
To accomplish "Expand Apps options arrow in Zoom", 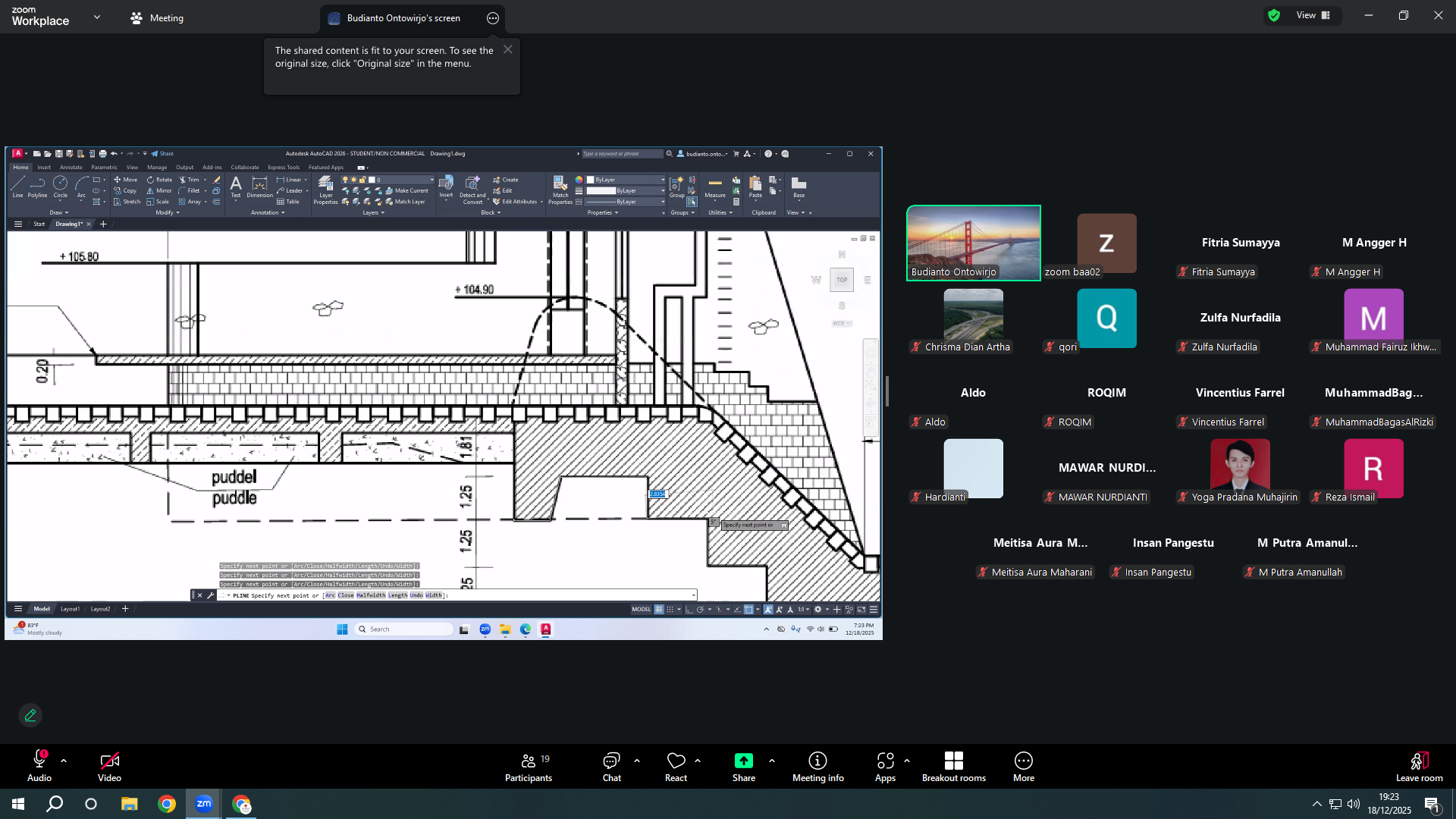I will pyautogui.click(x=907, y=761).
